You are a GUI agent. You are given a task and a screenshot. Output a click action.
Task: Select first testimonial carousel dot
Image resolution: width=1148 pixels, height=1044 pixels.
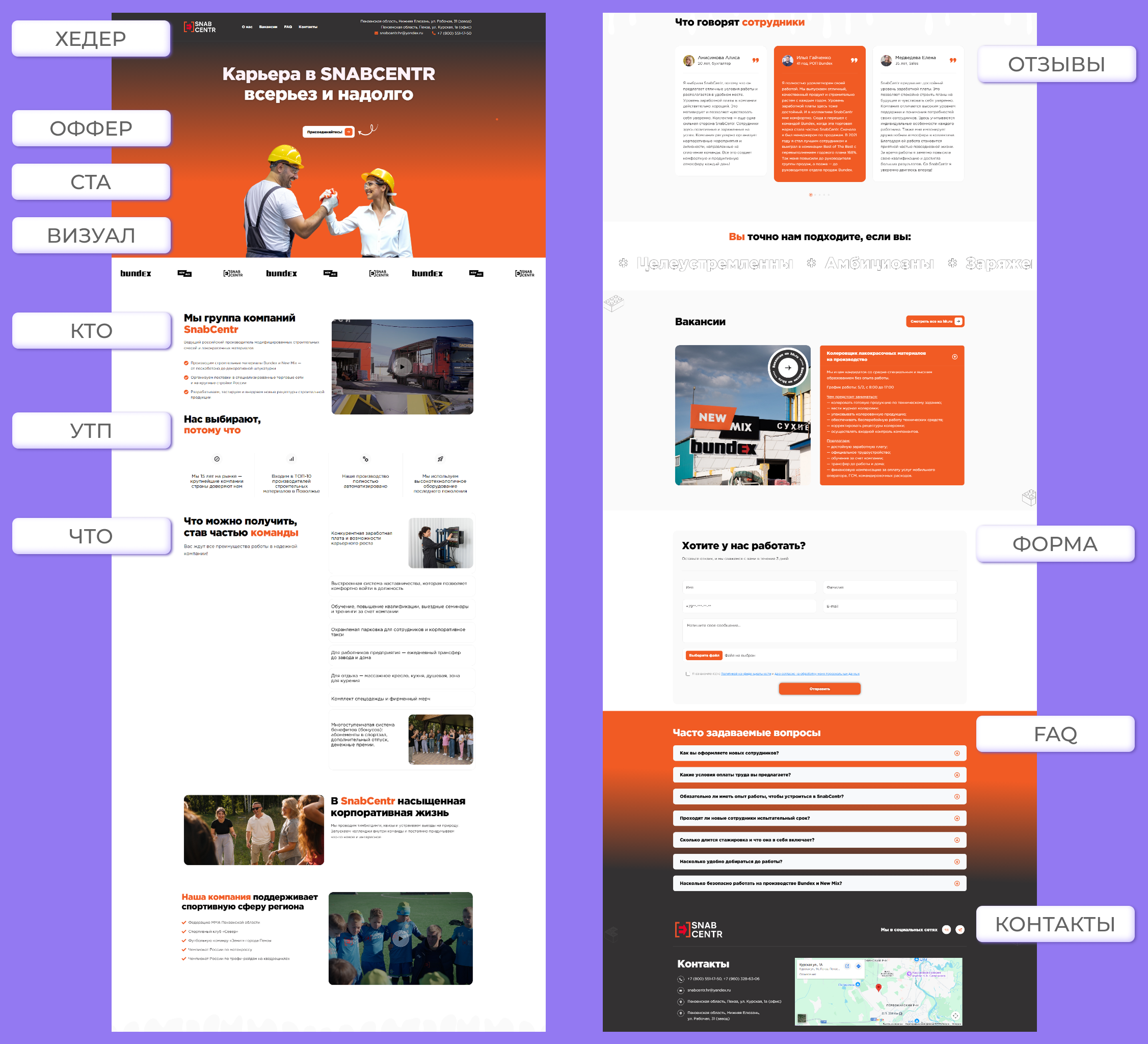(x=810, y=195)
